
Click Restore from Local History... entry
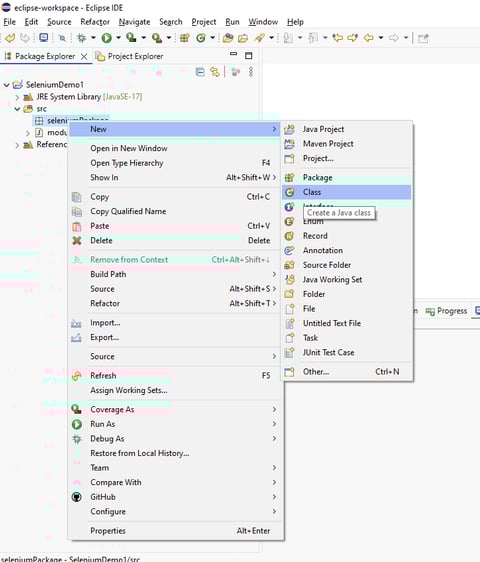pos(175,453)
